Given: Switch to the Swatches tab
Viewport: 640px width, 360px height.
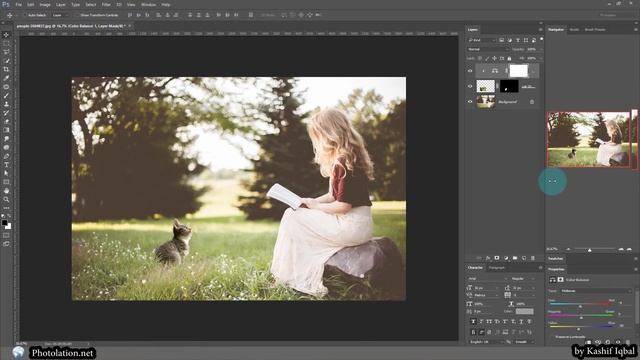Looking at the screenshot, I should [x=556, y=259].
